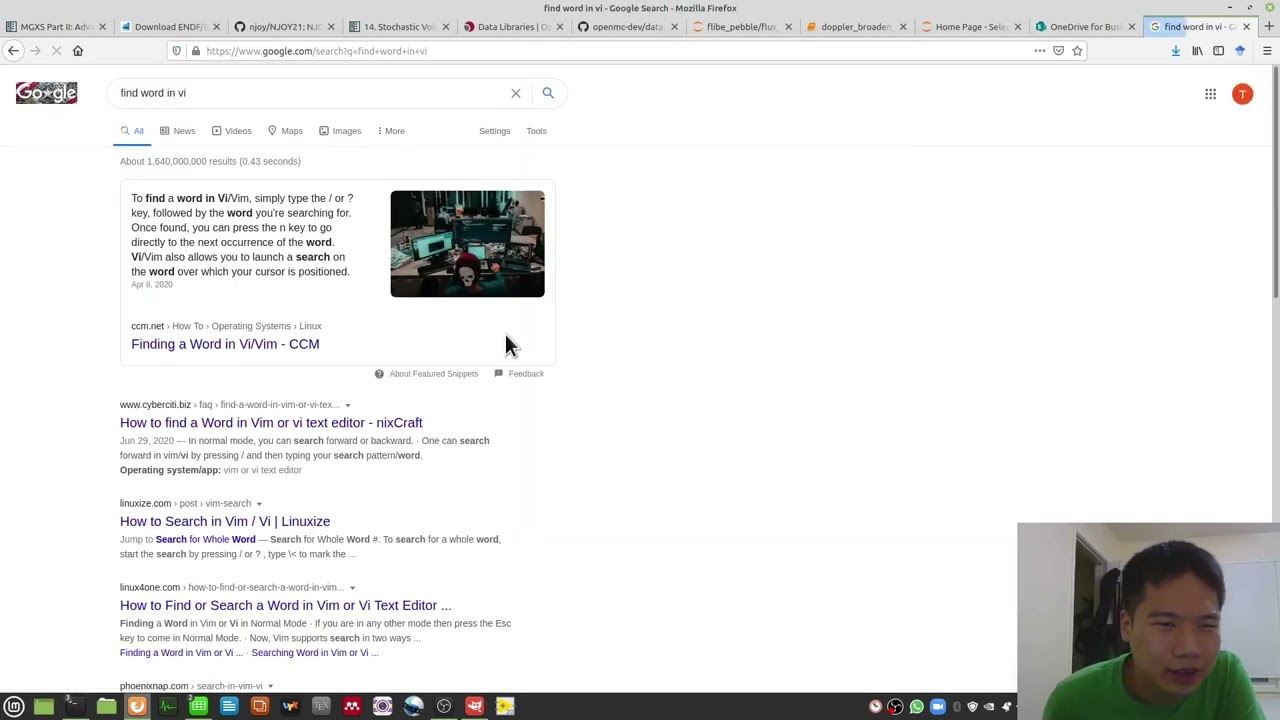Open Finding a Word in Vi/Vim - CCM

click(x=225, y=344)
